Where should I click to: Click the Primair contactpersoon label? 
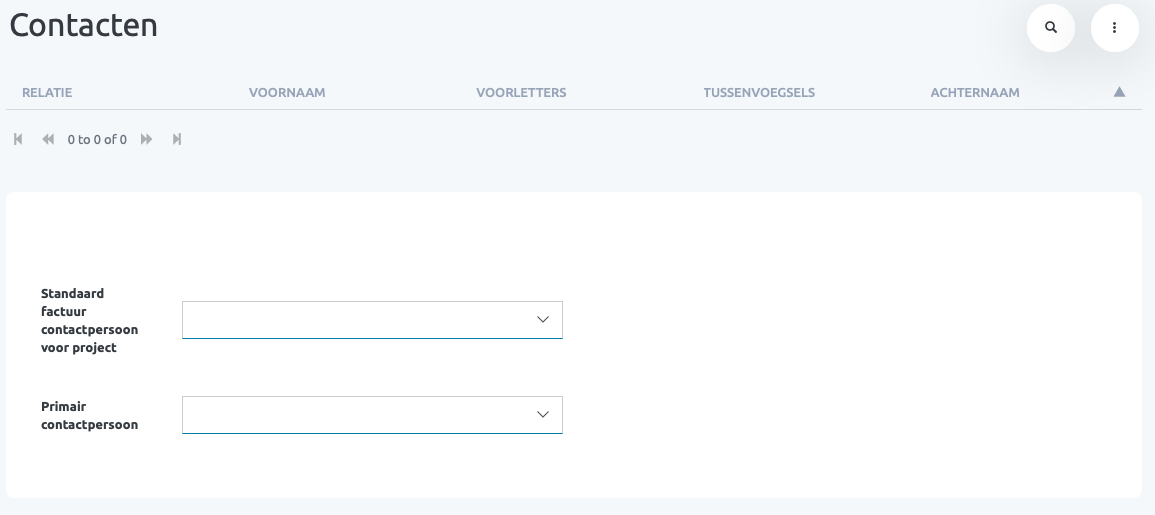89,416
